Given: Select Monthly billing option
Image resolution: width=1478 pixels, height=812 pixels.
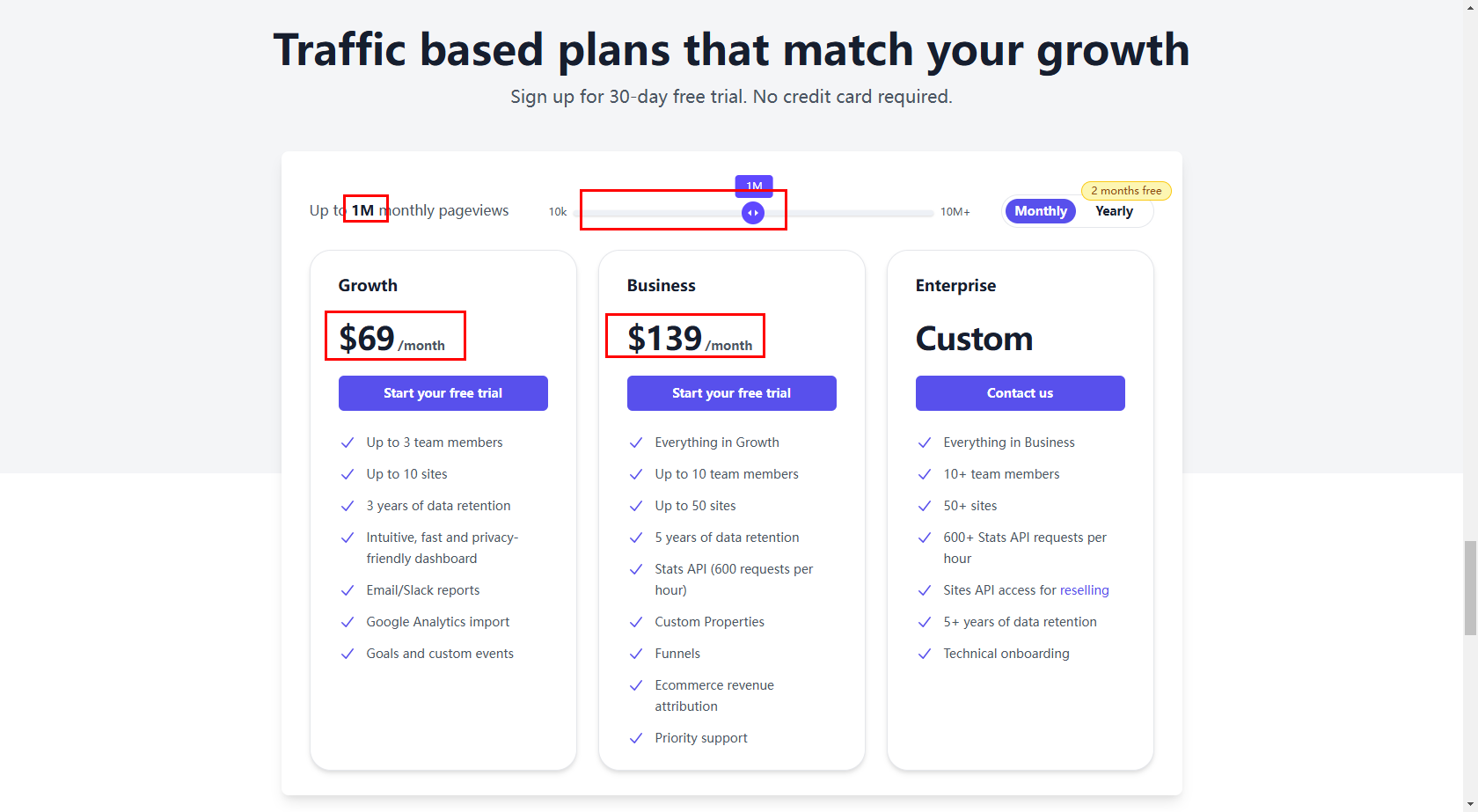Looking at the screenshot, I should (1040, 211).
